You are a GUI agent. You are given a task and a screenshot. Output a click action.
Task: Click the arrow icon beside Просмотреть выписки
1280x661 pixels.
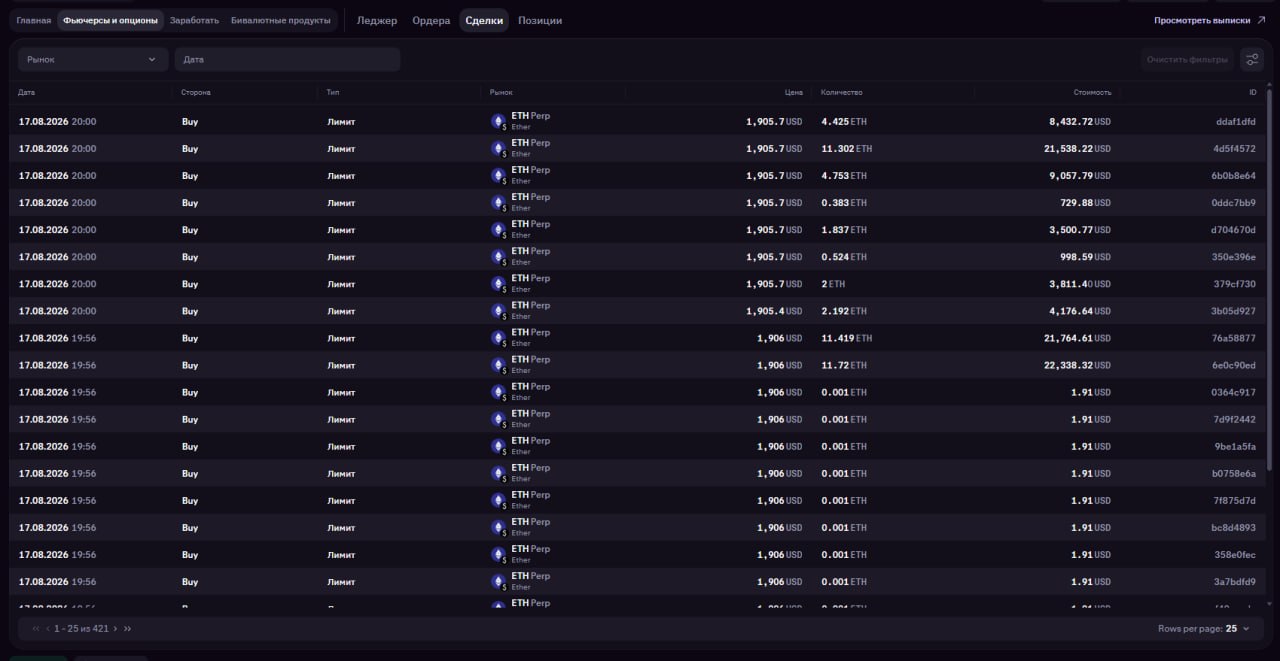click(x=1261, y=20)
